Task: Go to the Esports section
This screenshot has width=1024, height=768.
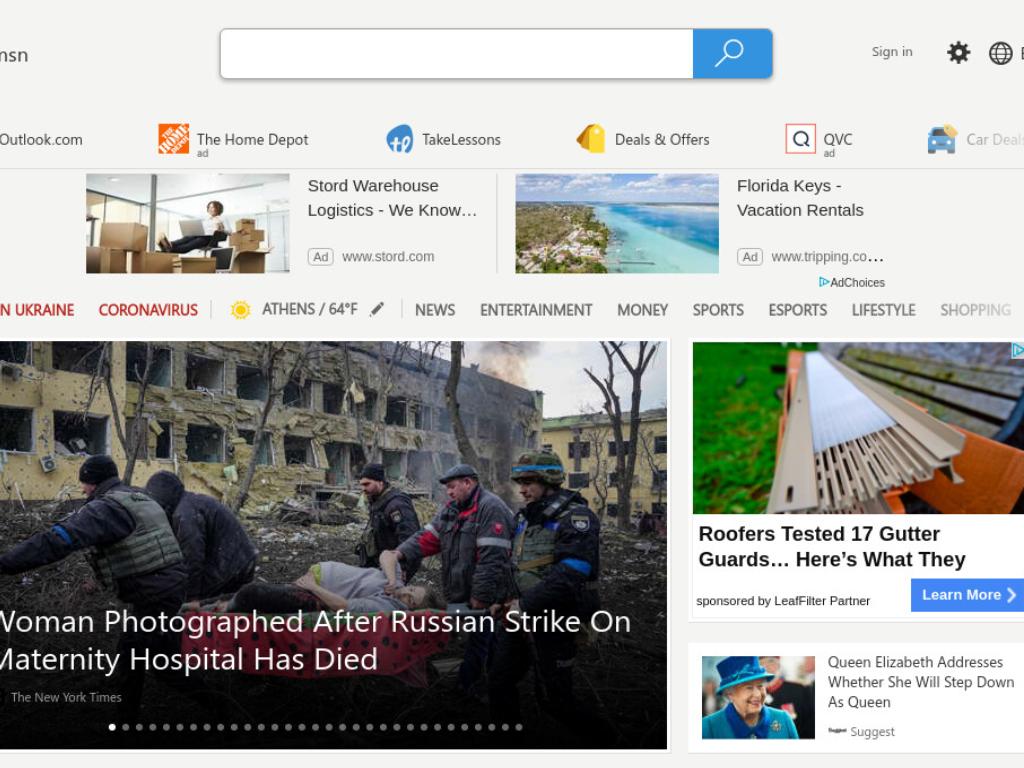Action: [797, 310]
